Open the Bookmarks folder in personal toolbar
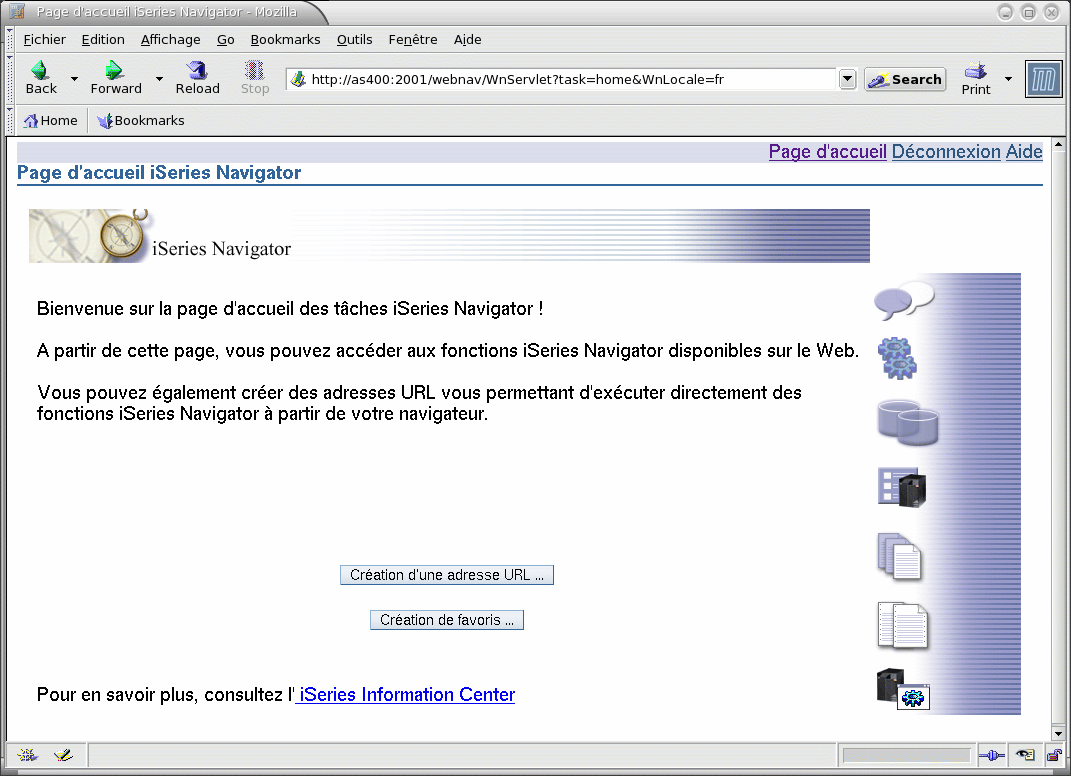Image resolution: width=1071 pixels, height=776 pixels. pyautogui.click(x=141, y=121)
